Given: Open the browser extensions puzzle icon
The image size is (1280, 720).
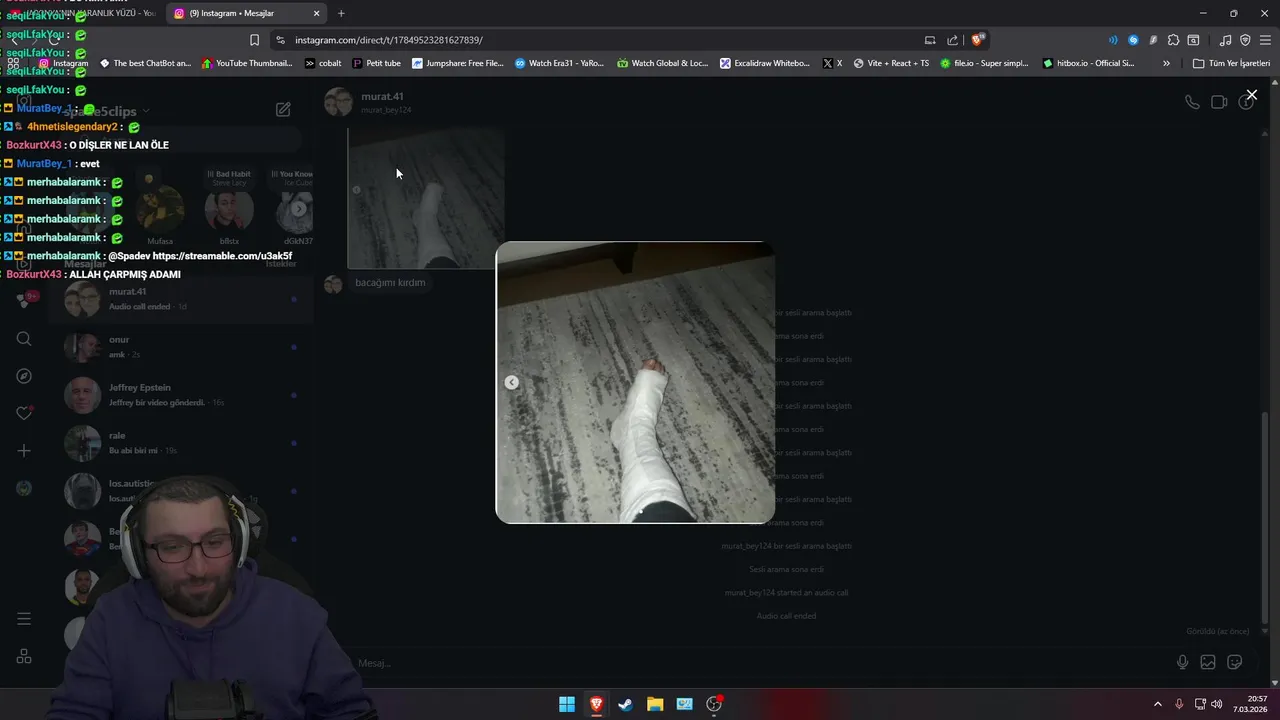Looking at the screenshot, I should point(1173,40).
